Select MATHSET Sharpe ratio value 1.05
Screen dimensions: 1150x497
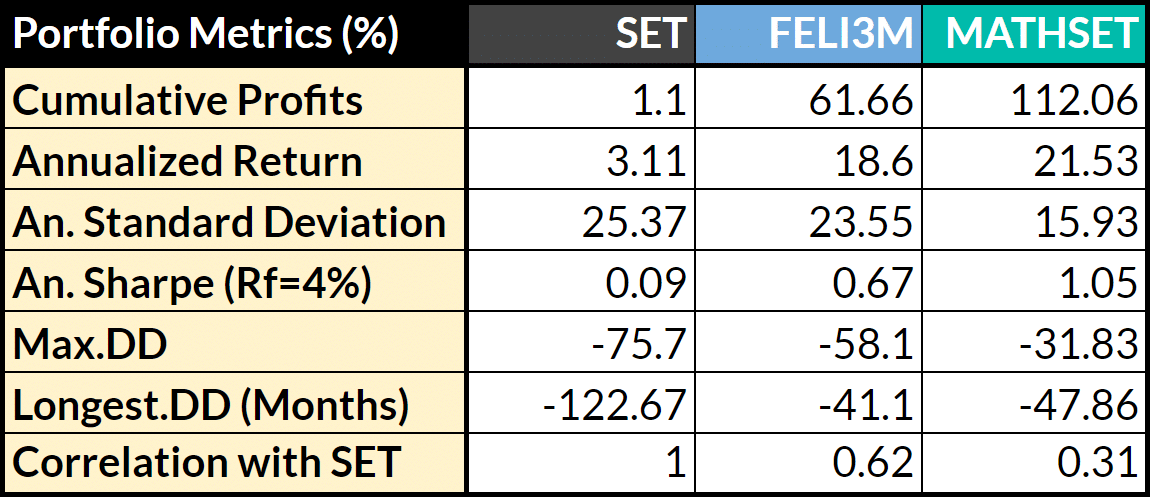(x=1097, y=283)
